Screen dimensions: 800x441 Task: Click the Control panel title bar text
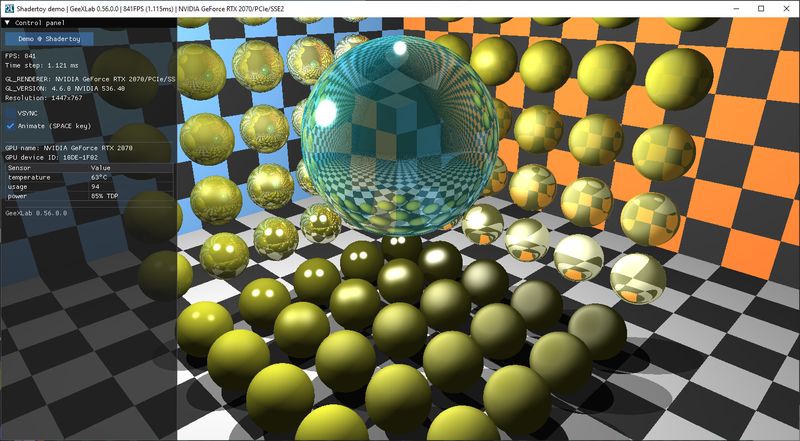pos(40,22)
